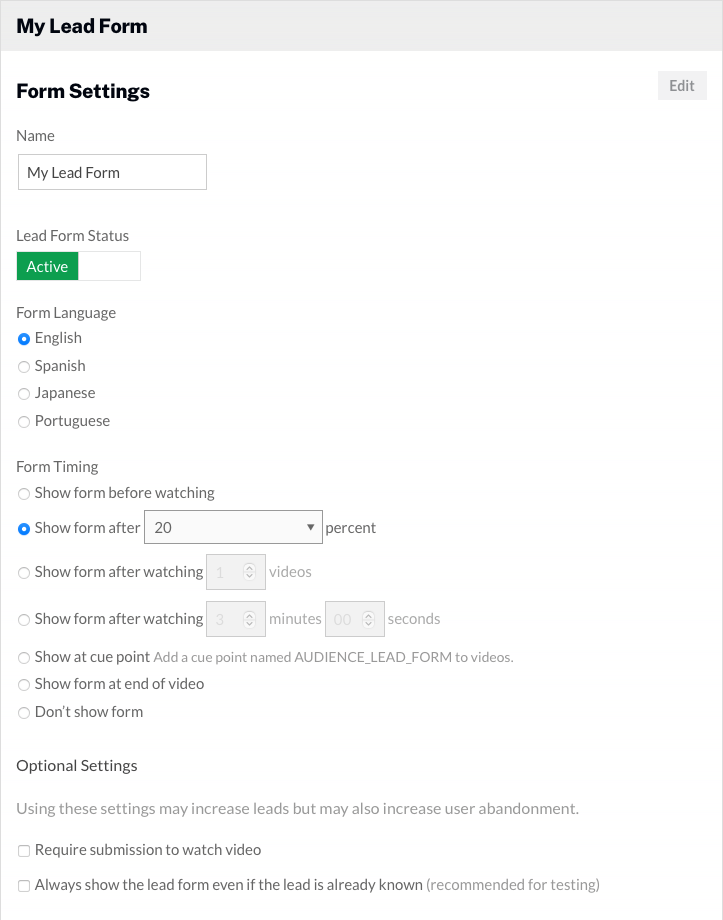Select the Spanish language option
This screenshot has width=723, height=920.
(23, 366)
